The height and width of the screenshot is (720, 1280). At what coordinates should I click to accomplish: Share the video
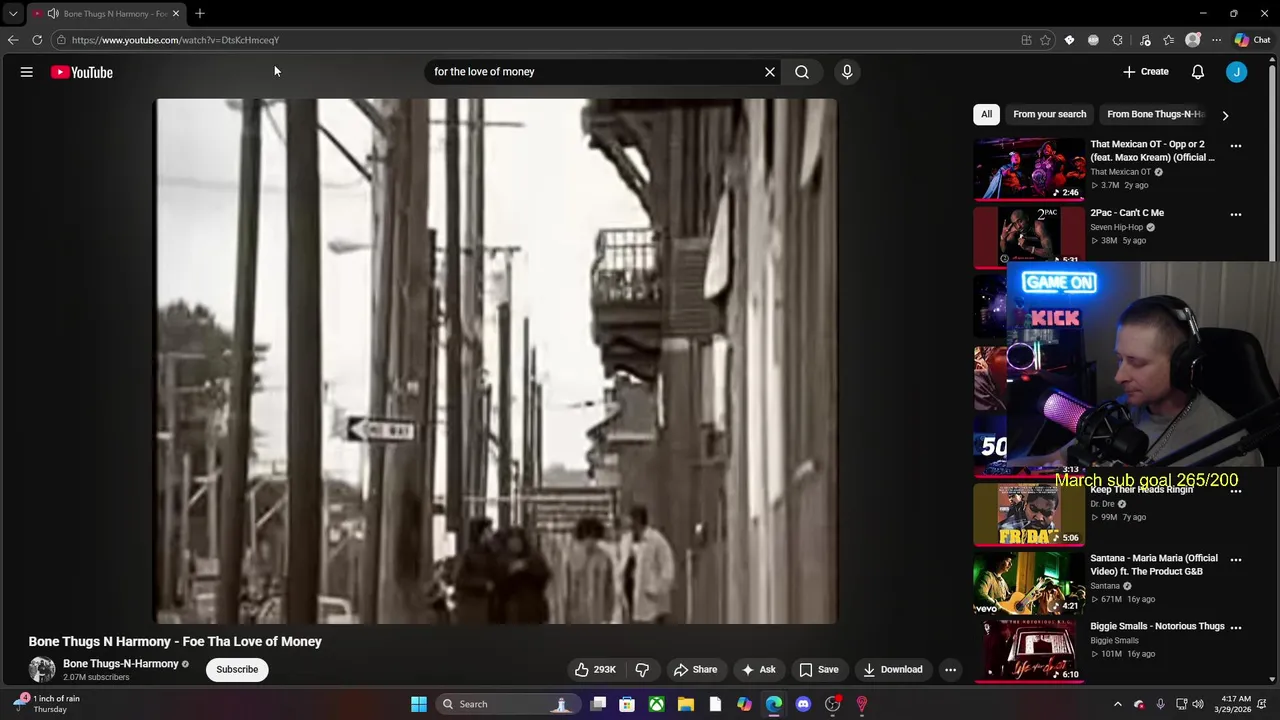695,670
